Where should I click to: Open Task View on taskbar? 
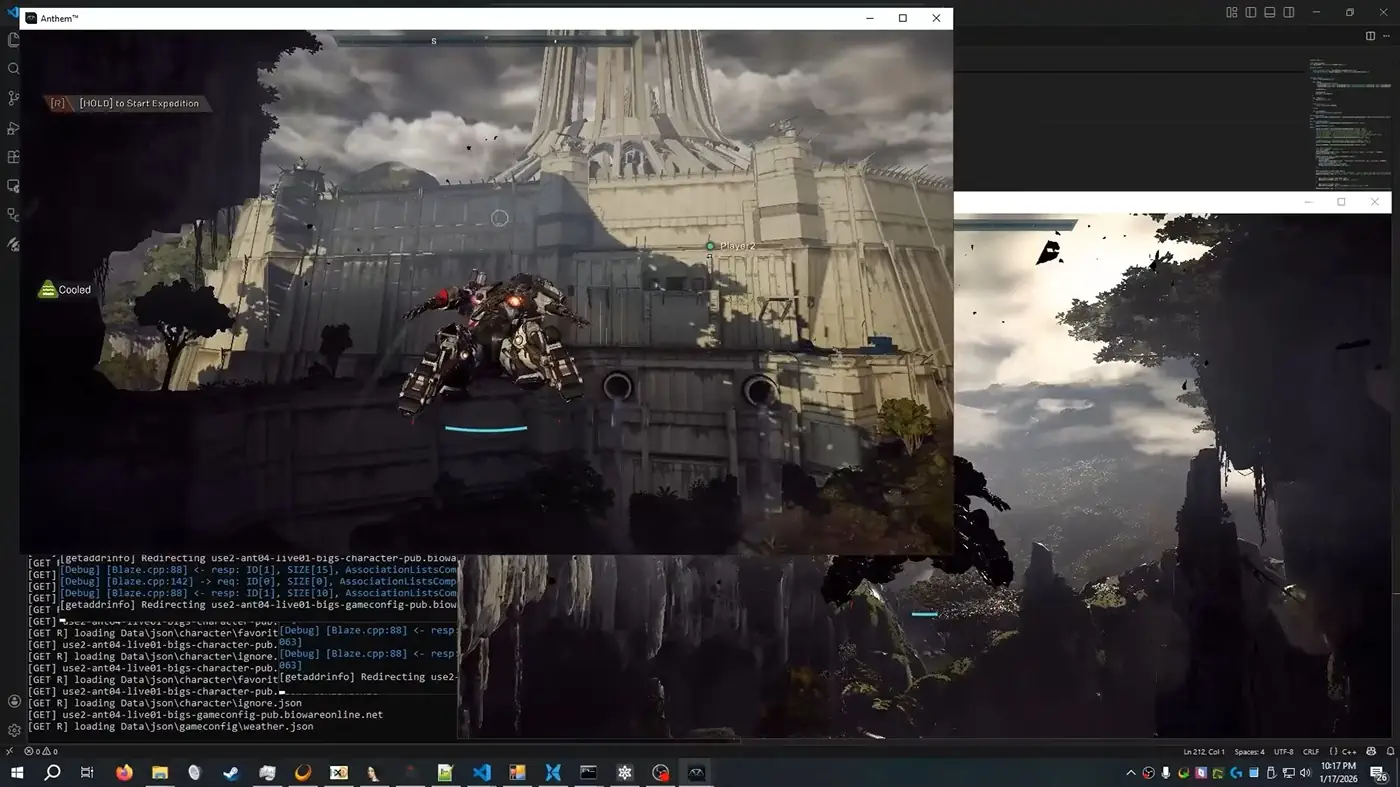[88, 773]
